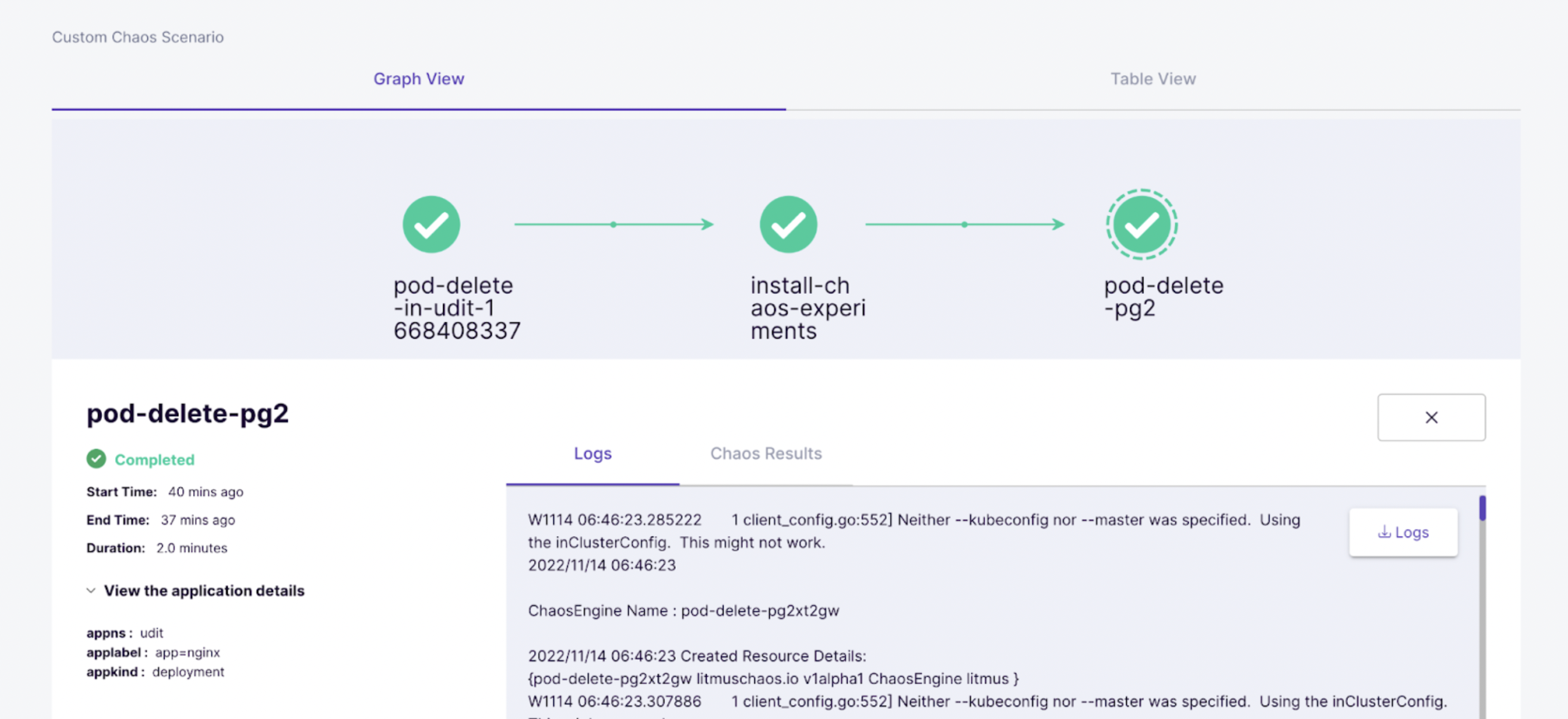Collapse View the application details chevron
The image size is (1568, 719).
[x=91, y=590]
